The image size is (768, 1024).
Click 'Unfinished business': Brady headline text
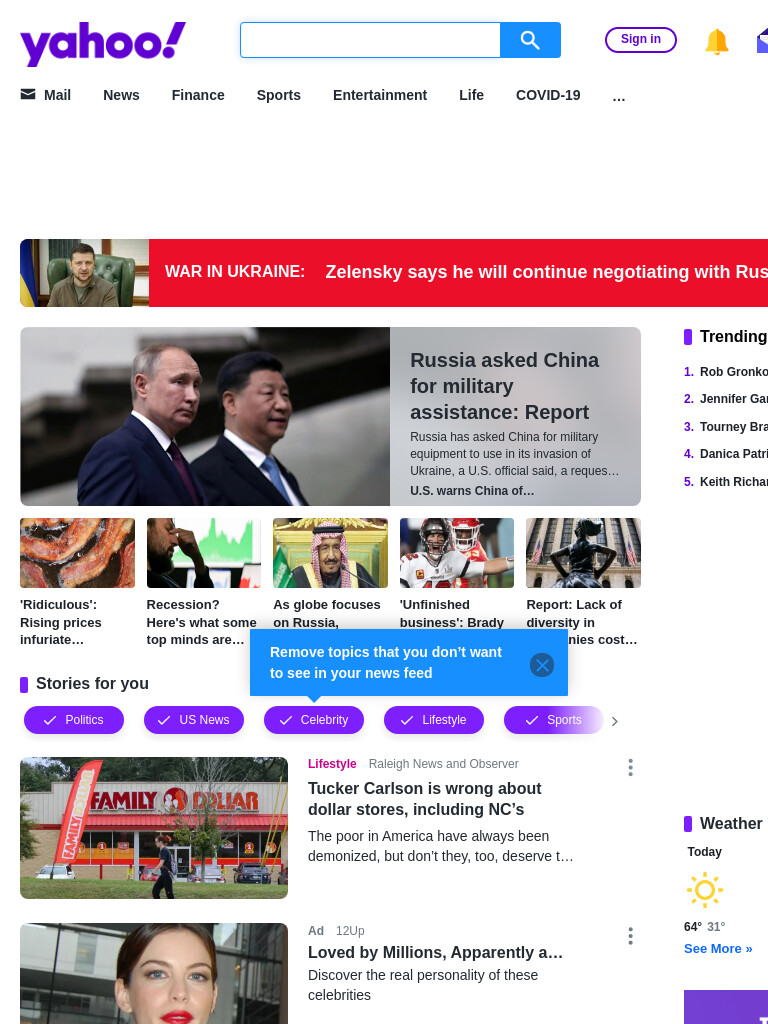coord(452,613)
